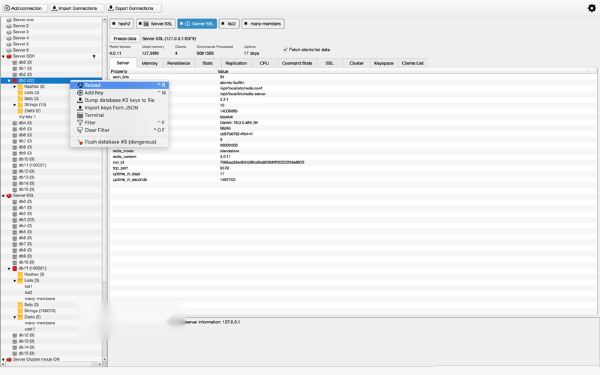This screenshot has height=375, width=600.
Task: Click the Clear Filter funnel icon
Action: (x=80, y=130)
